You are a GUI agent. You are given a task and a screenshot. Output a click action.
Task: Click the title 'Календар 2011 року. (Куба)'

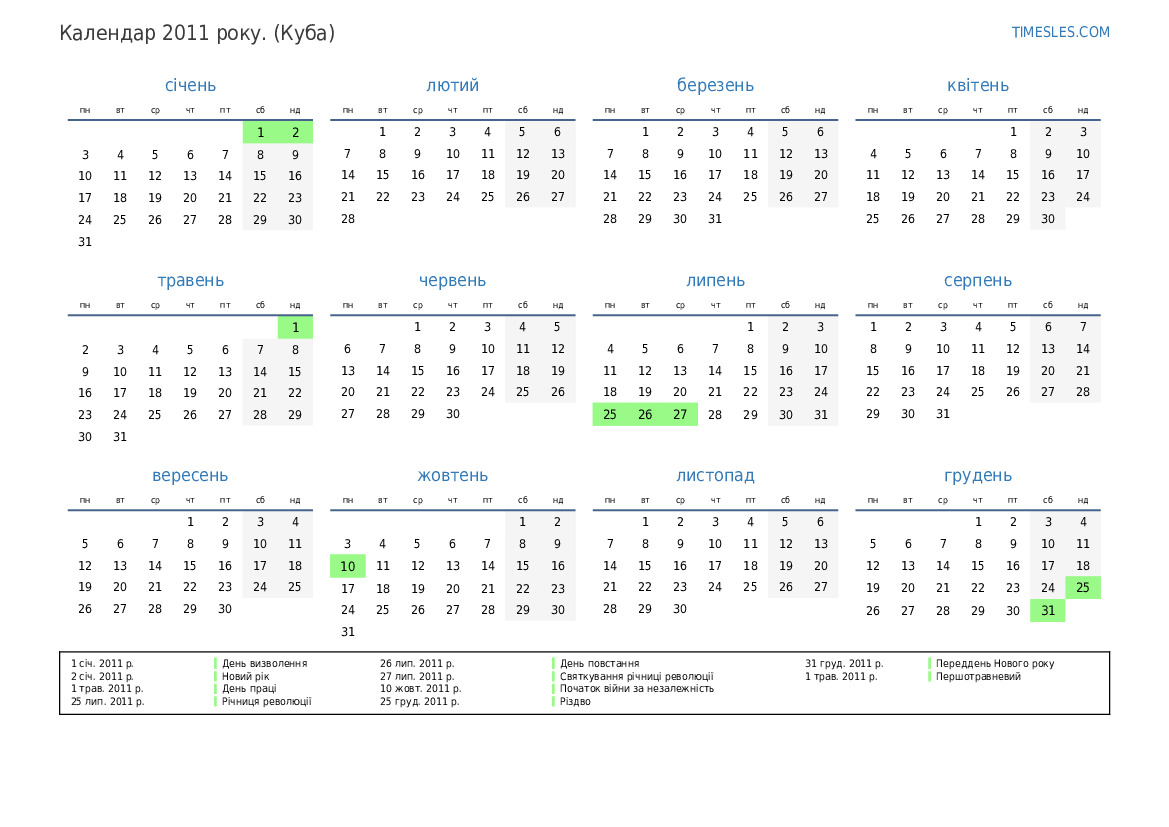[197, 34]
